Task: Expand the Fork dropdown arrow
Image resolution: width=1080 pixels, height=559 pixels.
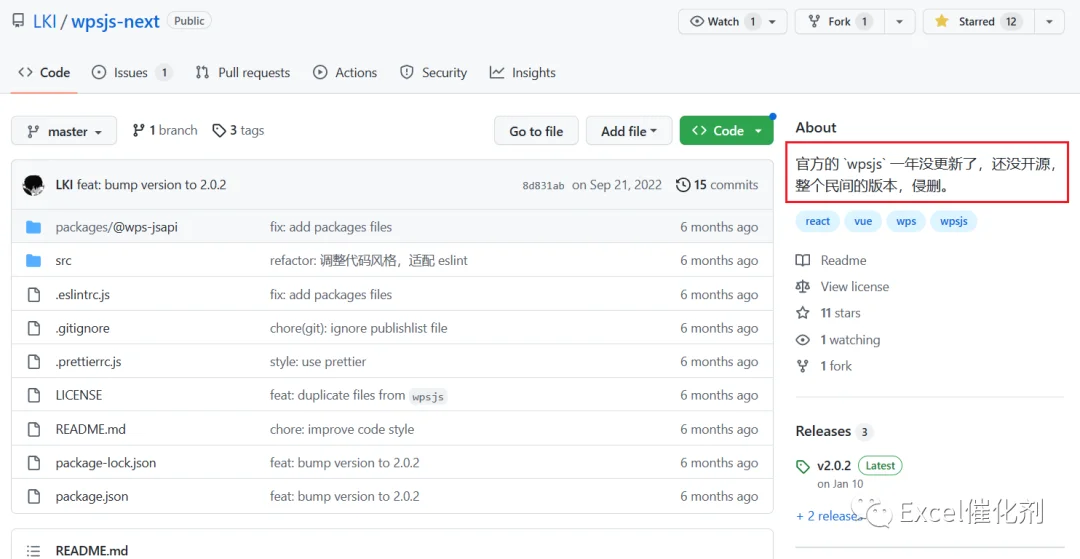Action: point(900,21)
